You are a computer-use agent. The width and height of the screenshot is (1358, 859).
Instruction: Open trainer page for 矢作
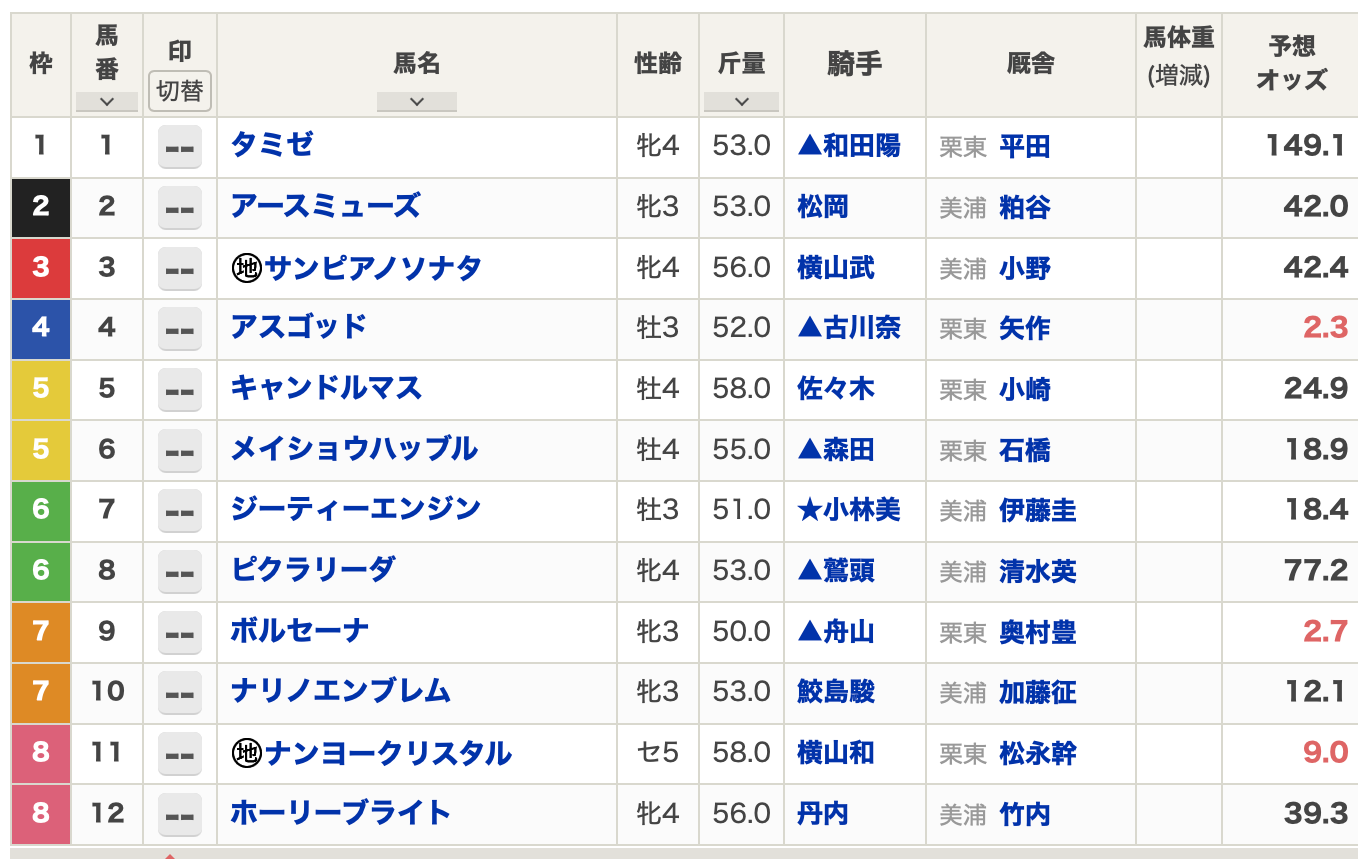[x=1024, y=328]
